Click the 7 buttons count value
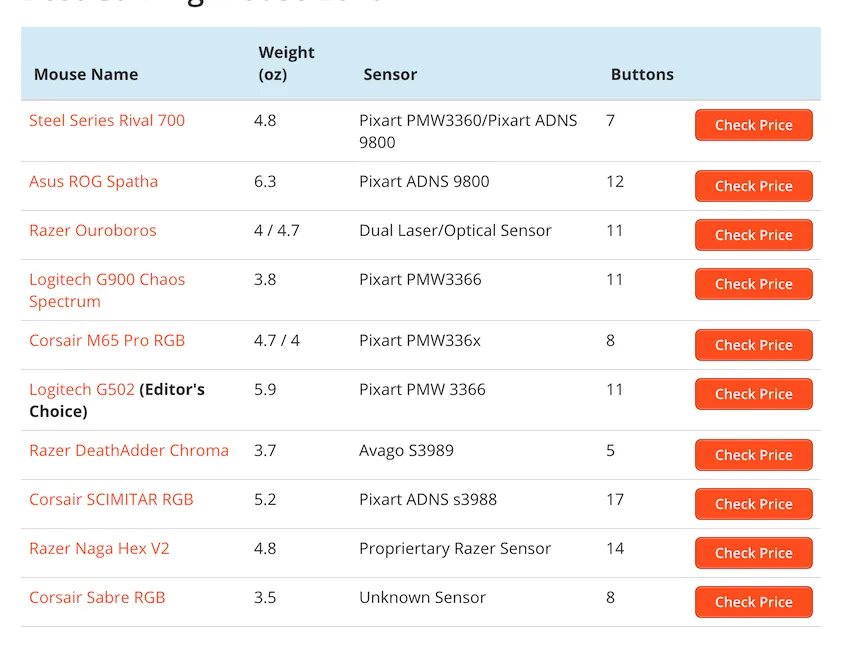Image resolution: width=844 pixels, height=656 pixels. tap(610, 120)
